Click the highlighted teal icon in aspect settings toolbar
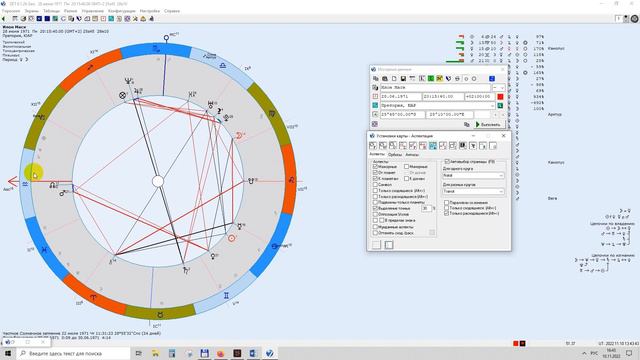This screenshot has width=640, height=360. tap(433, 145)
